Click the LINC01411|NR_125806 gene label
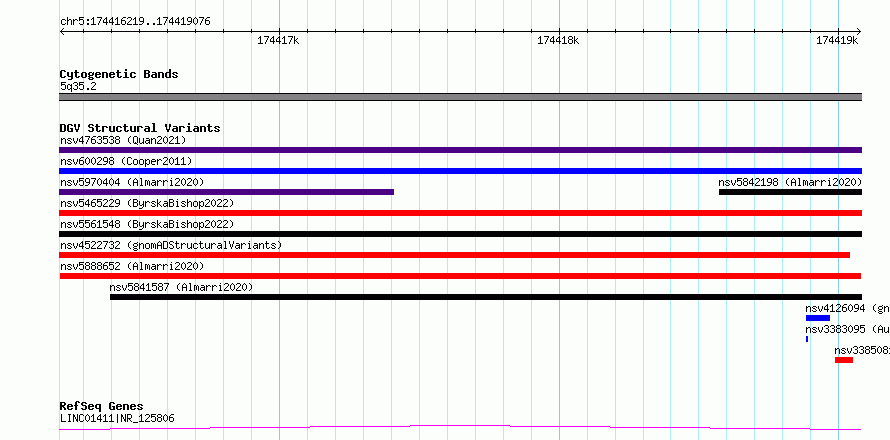Screen dimensions: 890x440 117,418
